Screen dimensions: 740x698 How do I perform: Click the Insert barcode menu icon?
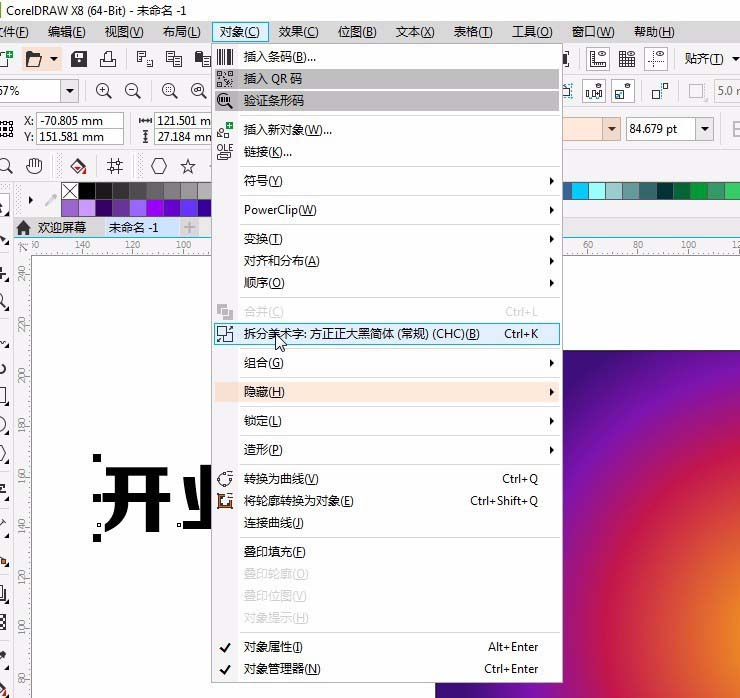click(x=225, y=57)
